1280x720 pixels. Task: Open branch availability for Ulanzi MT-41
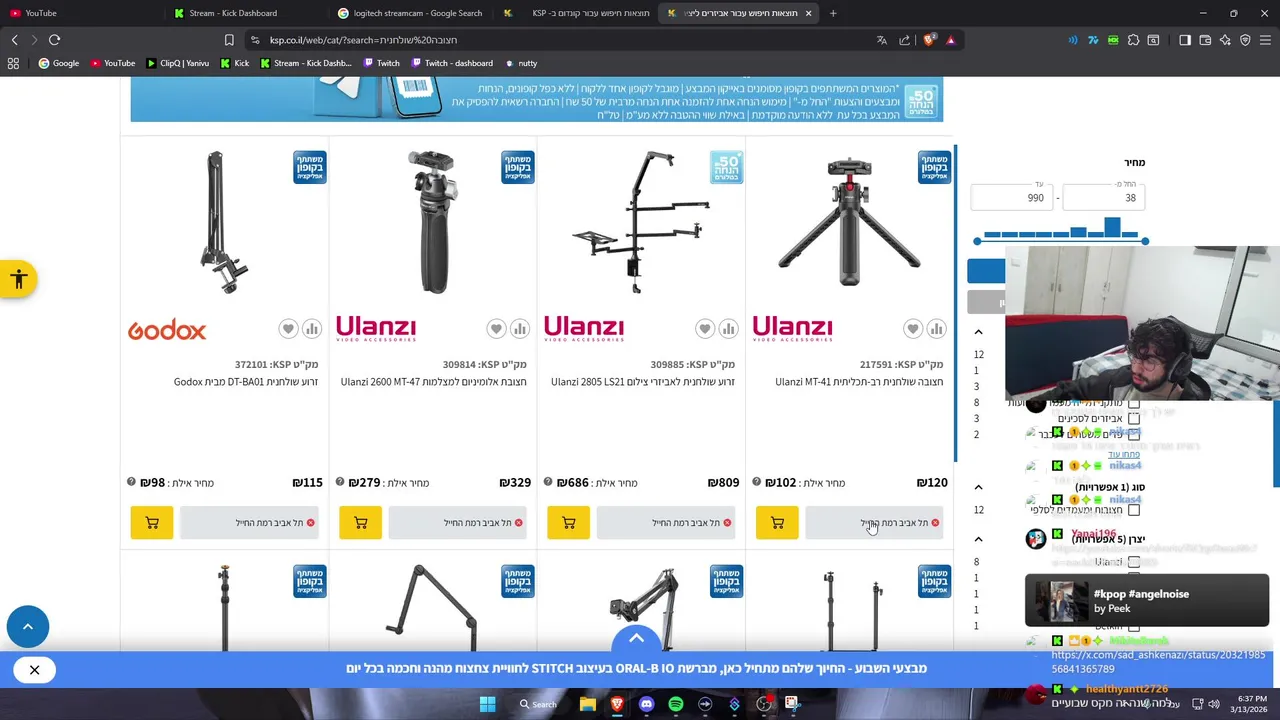coord(874,522)
